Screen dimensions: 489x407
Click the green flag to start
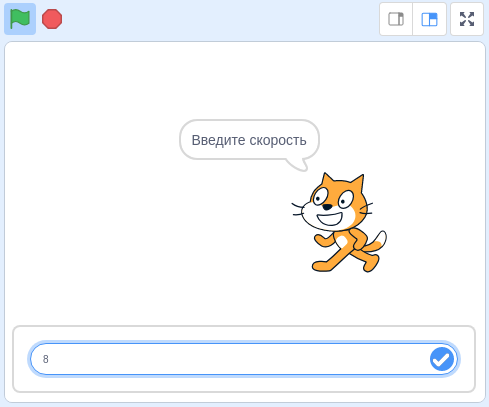[x=20, y=19]
